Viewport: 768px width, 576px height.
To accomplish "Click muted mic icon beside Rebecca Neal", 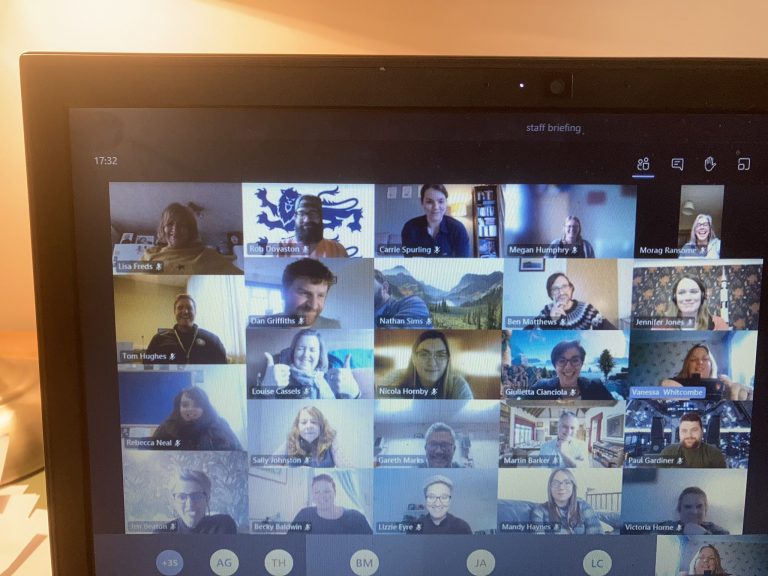I will point(178,443).
